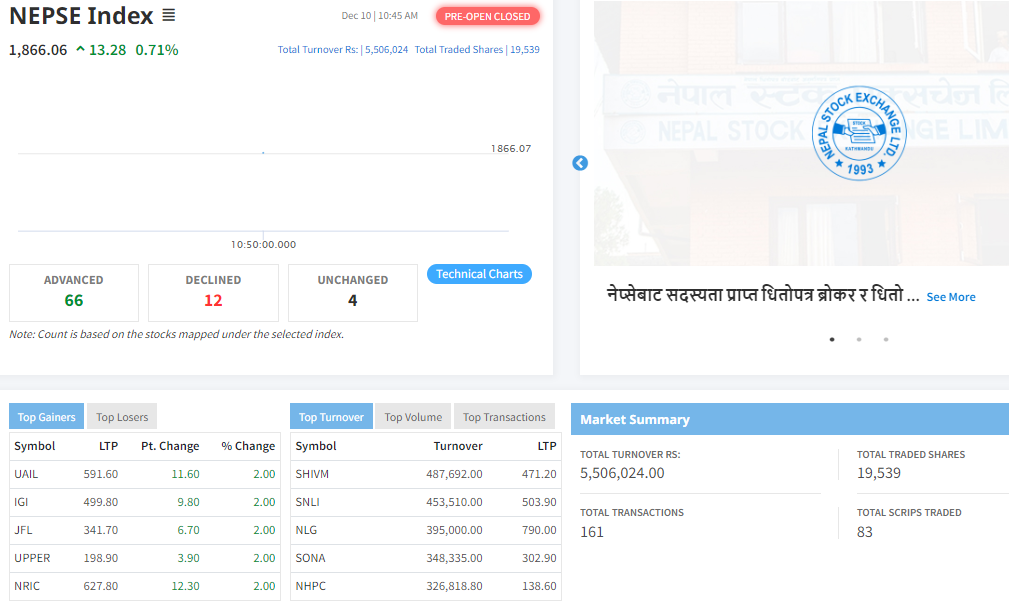Click the note about stock count

(176, 335)
